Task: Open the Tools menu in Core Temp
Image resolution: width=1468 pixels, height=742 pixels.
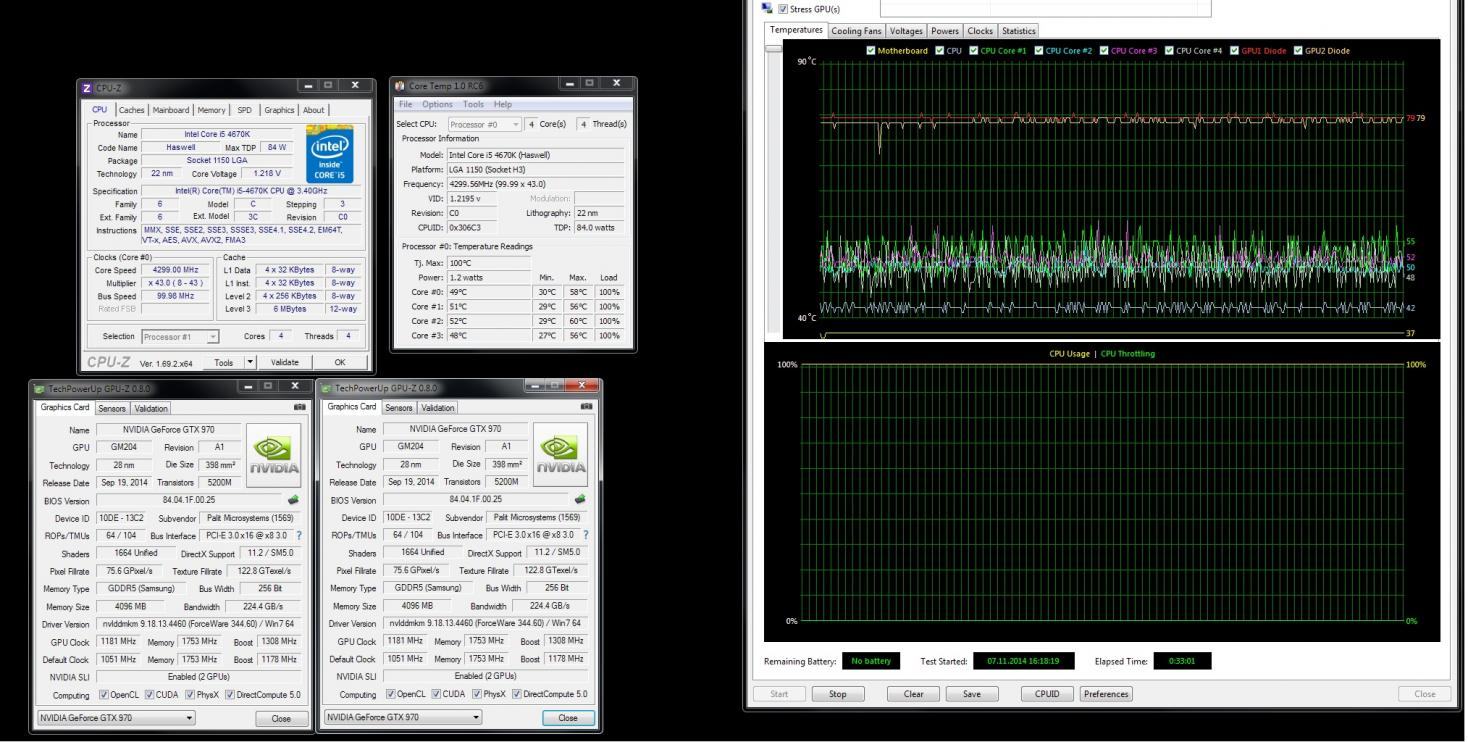Action: pos(474,104)
